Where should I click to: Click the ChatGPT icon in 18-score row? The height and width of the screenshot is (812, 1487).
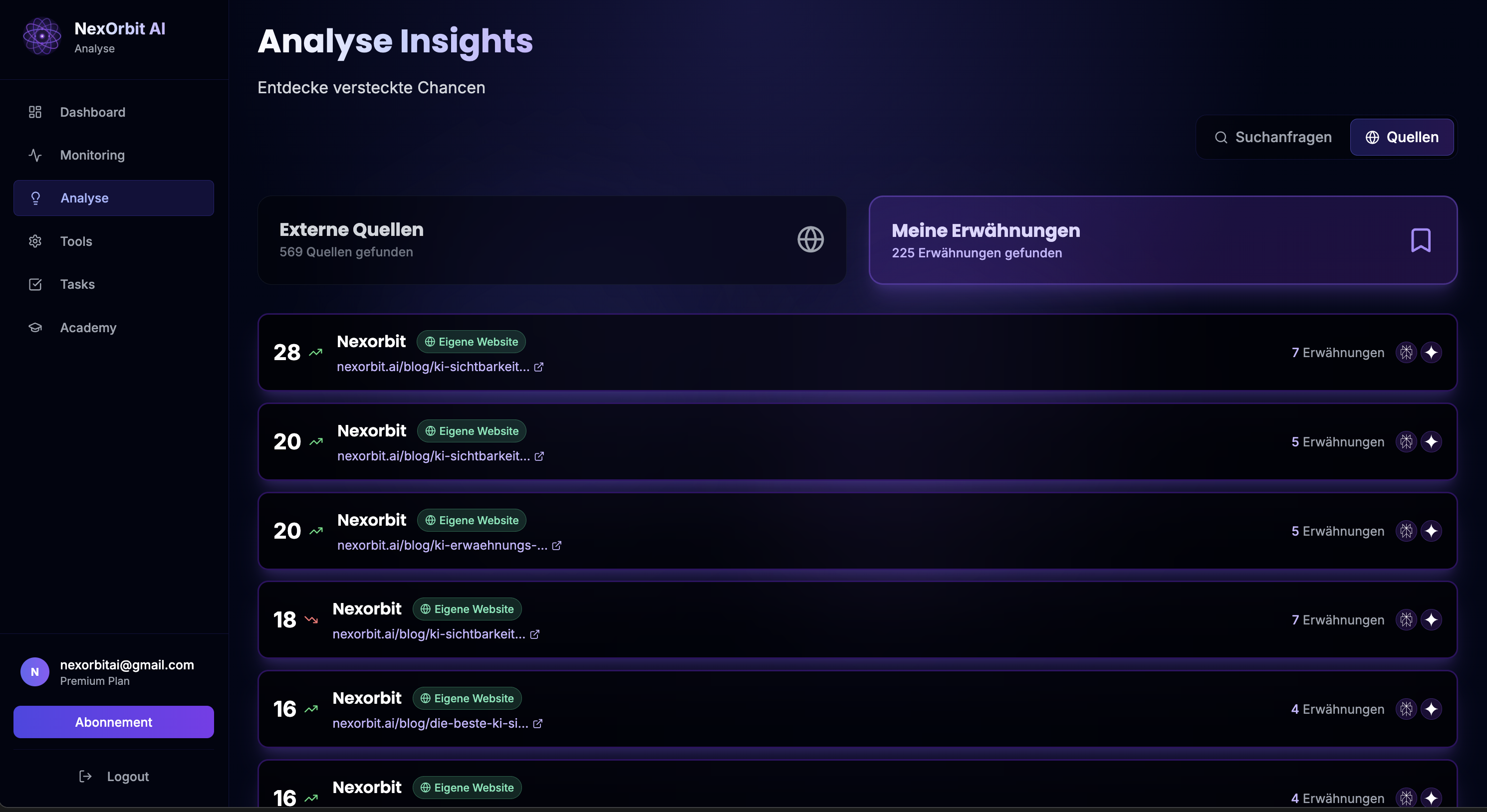[1406, 620]
